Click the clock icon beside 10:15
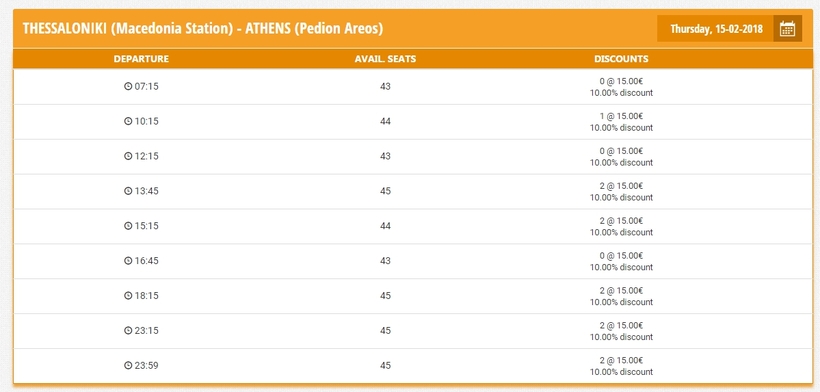Viewport: 820px width, 392px height. 128,121
